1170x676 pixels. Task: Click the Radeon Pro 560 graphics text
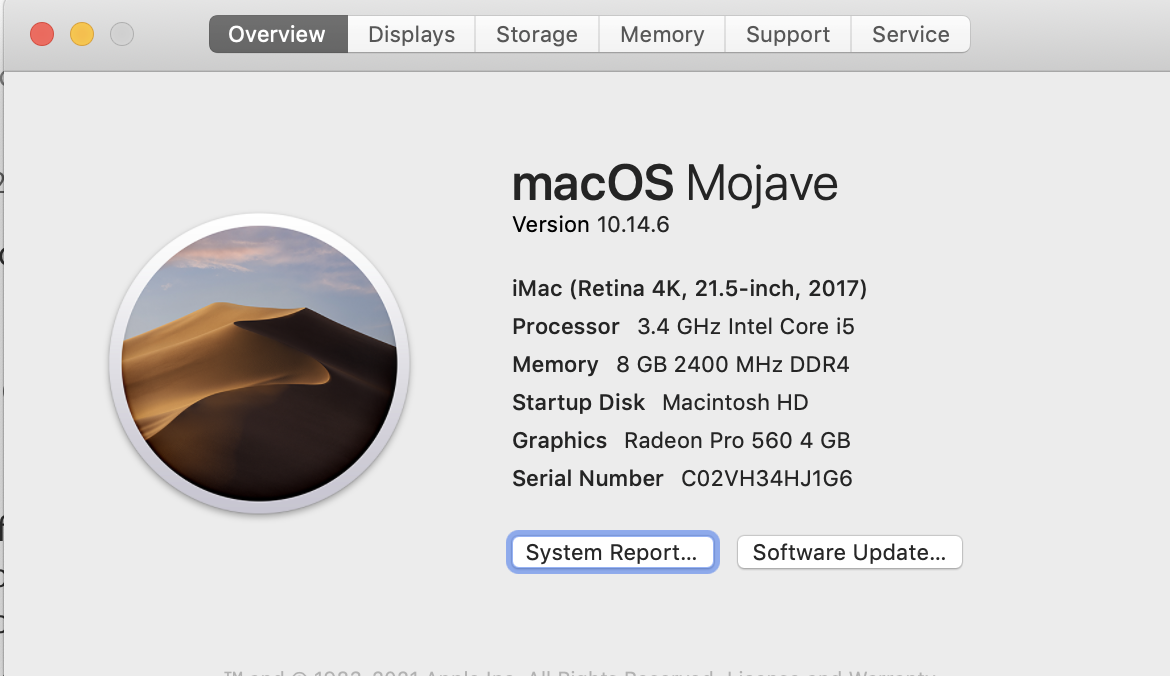[737, 441]
